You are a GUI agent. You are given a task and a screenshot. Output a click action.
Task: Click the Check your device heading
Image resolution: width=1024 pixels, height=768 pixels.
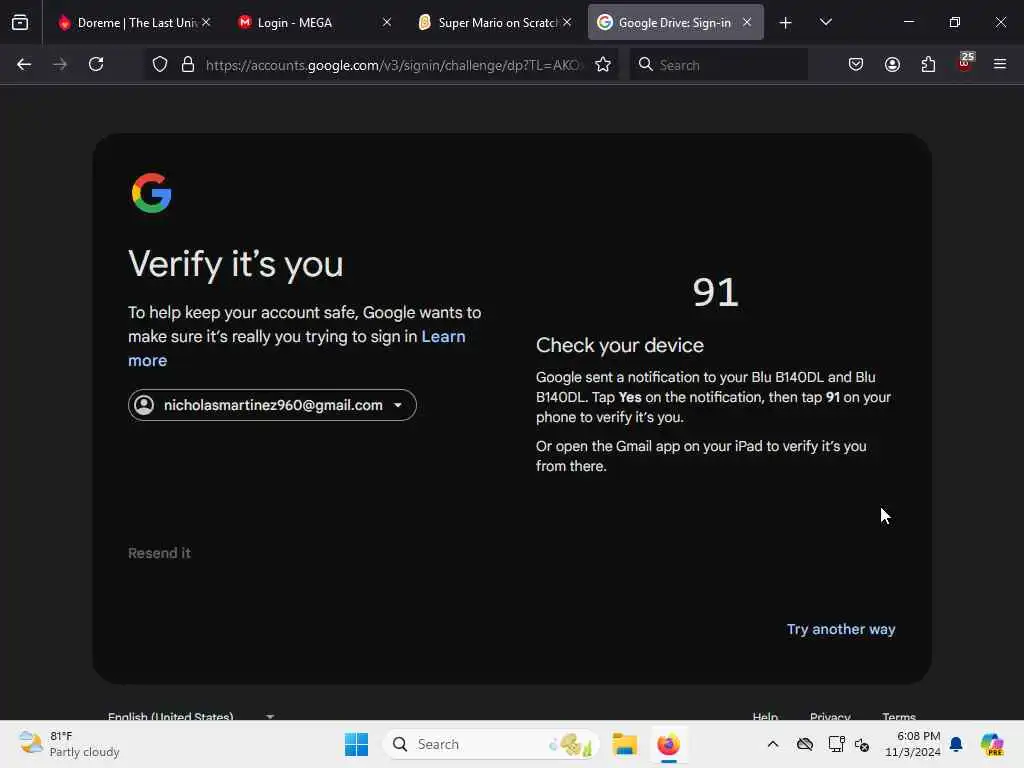click(620, 345)
